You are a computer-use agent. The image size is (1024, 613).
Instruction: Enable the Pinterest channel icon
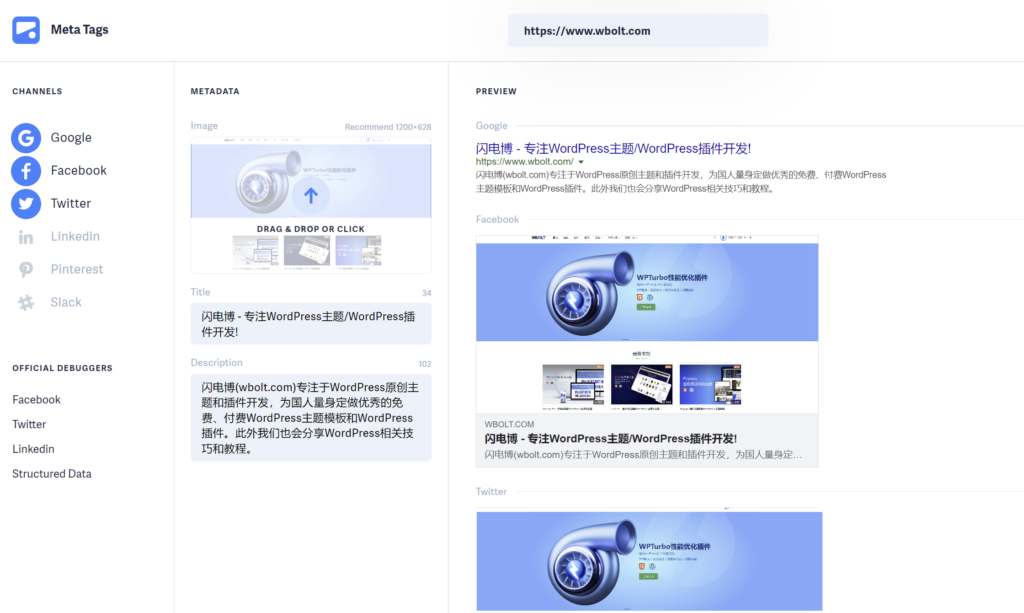26,270
